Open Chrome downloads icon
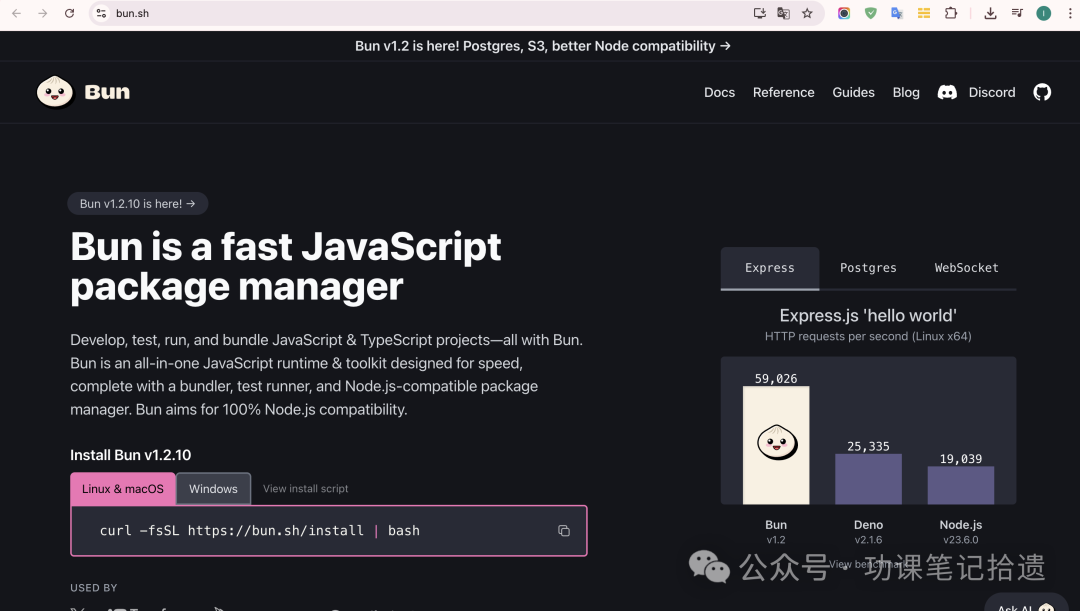This screenshot has width=1080, height=611. click(990, 13)
